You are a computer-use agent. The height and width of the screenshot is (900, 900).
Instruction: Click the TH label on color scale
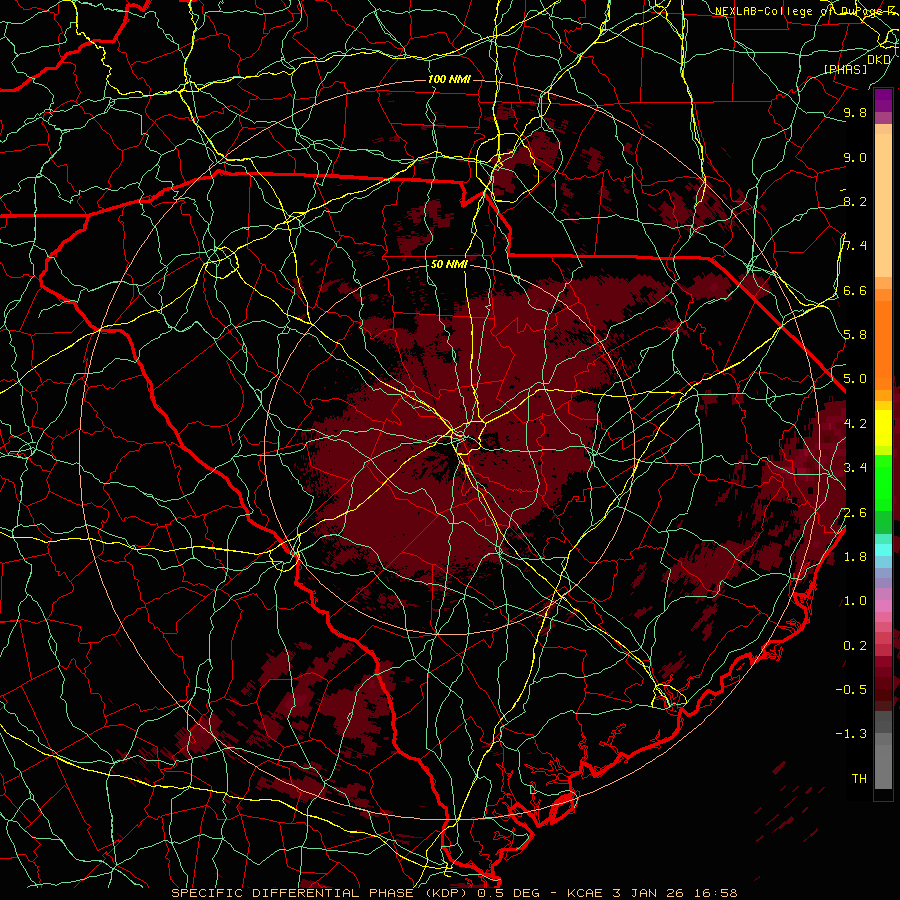pos(859,778)
